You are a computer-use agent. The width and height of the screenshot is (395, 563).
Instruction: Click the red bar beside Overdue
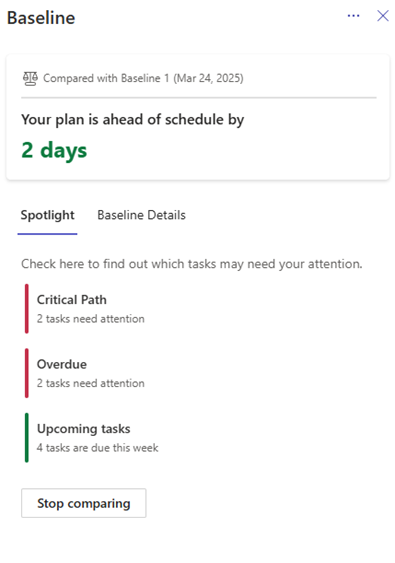(x=27, y=373)
